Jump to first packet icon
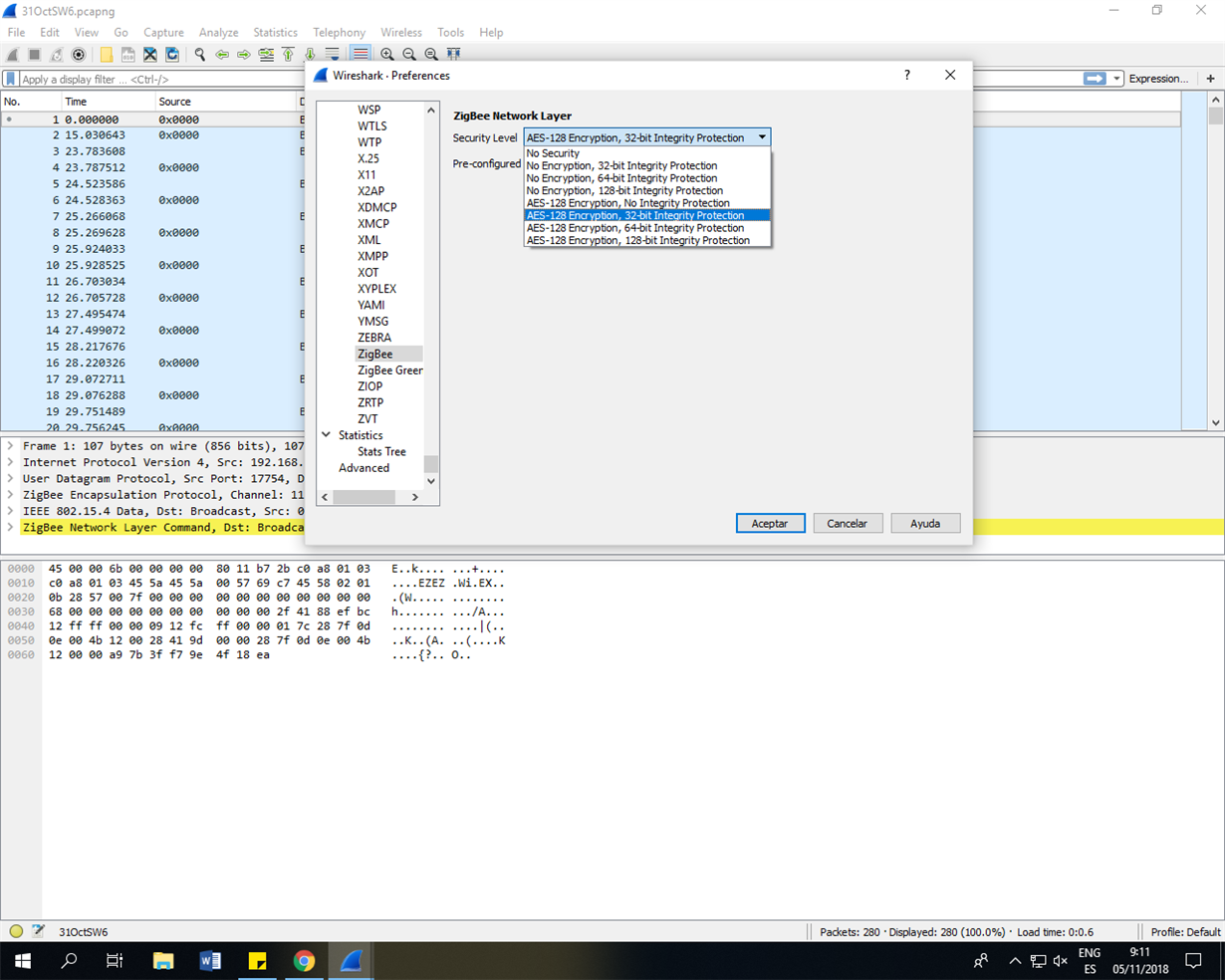Image resolution: width=1225 pixels, height=980 pixels. tap(288, 55)
